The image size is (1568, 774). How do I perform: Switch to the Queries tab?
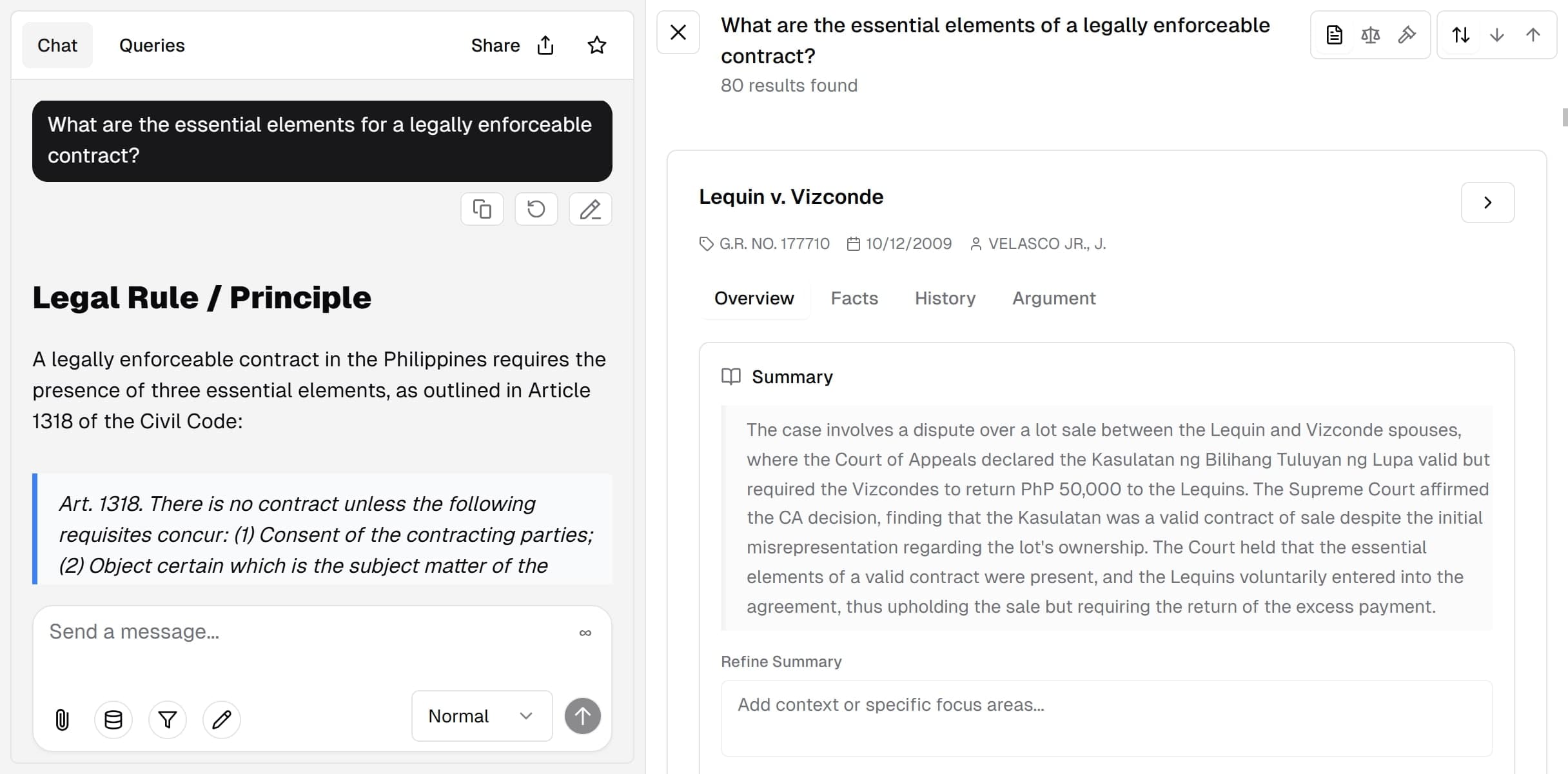[152, 45]
